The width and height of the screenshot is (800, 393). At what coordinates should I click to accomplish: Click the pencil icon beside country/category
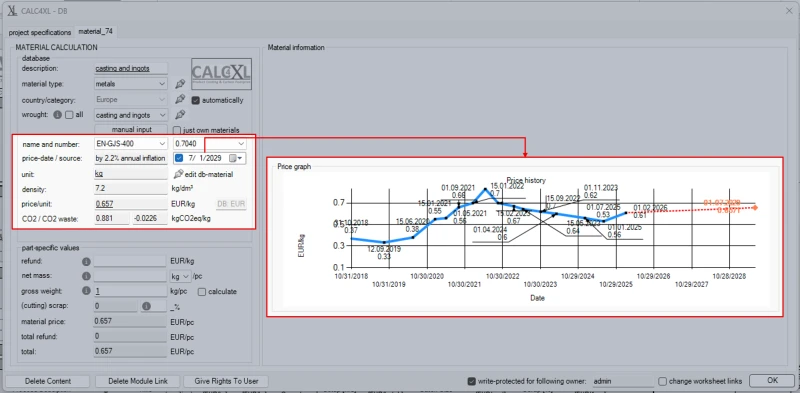(179, 99)
